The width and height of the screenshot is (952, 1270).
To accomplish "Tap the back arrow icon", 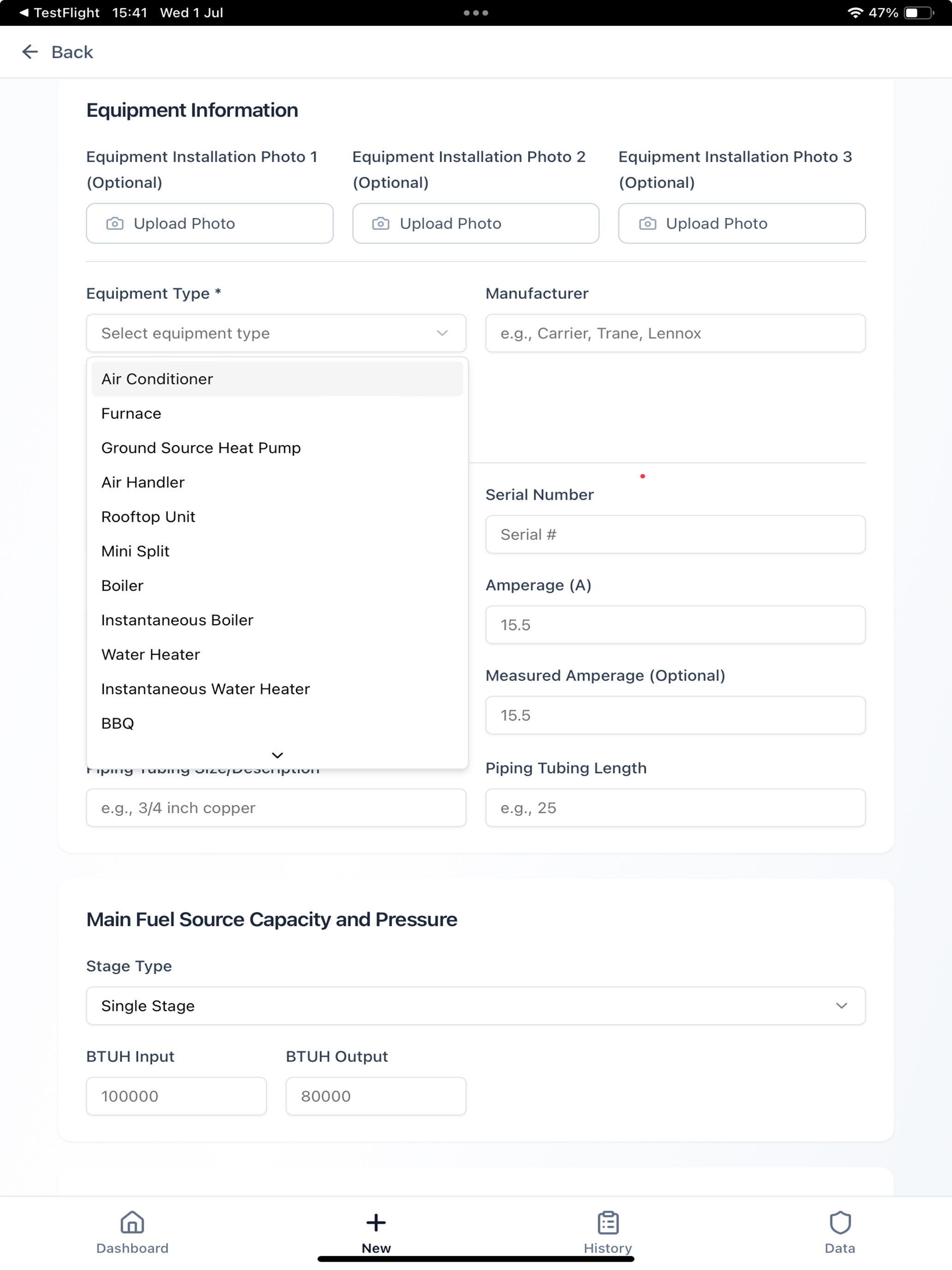I will coord(30,52).
